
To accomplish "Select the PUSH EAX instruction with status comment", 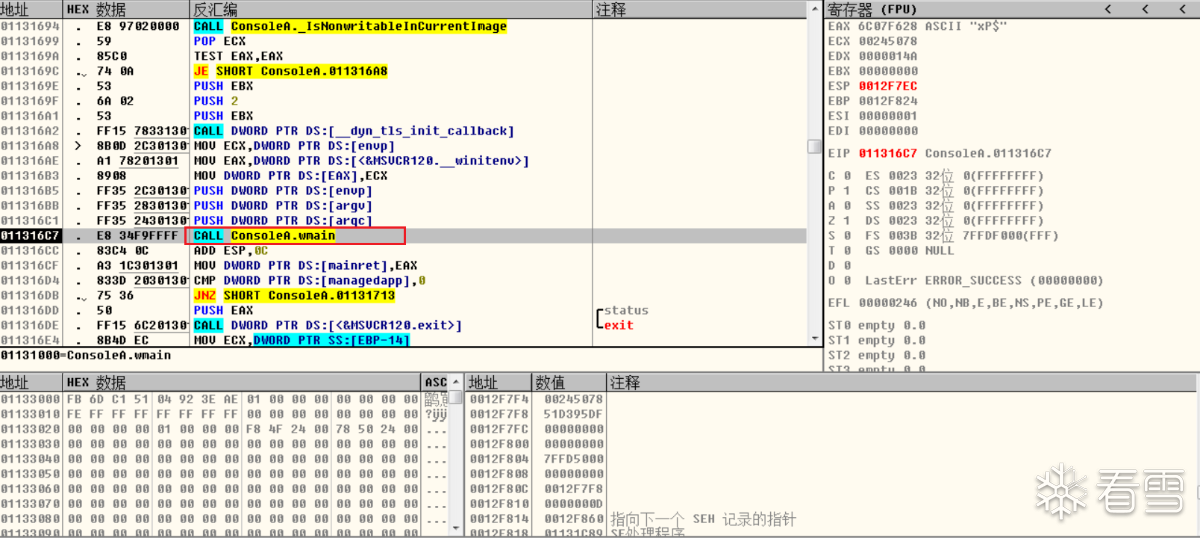I will [x=404, y=310].
